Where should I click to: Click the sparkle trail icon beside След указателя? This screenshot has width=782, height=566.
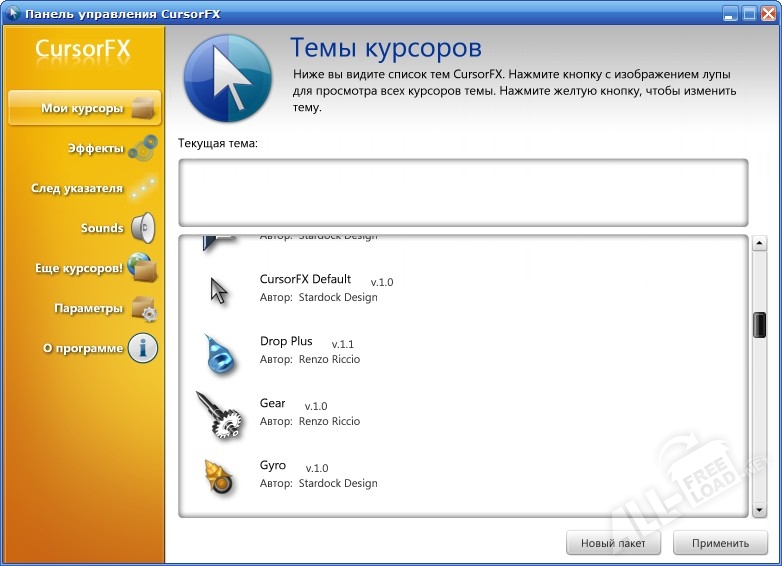(x=143, y=188)
